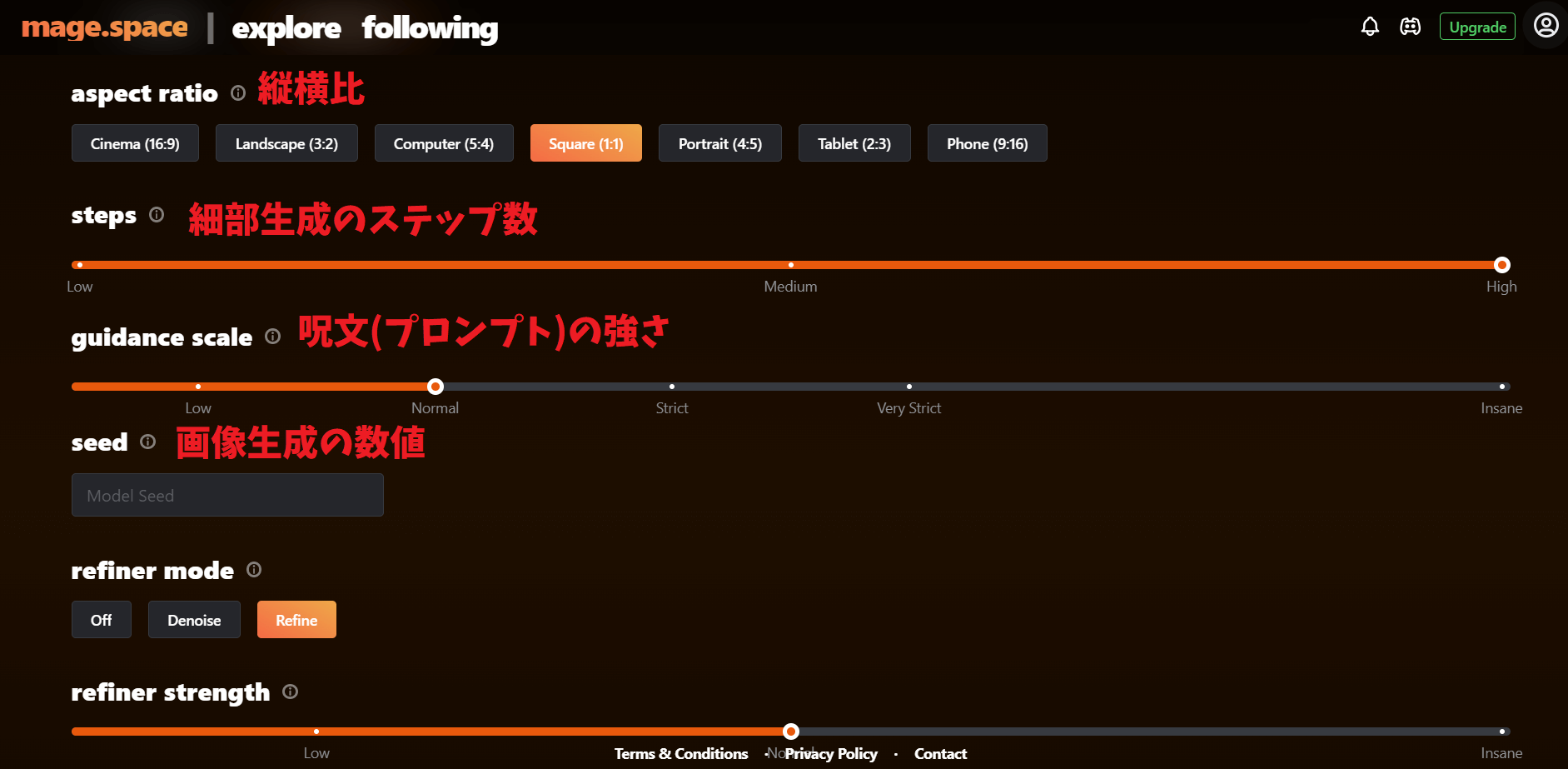This screenshot has height=769, width=1568.
Task: Click info icon next to refiner strength
Action: pyautogui.click(x=290, y=692)
